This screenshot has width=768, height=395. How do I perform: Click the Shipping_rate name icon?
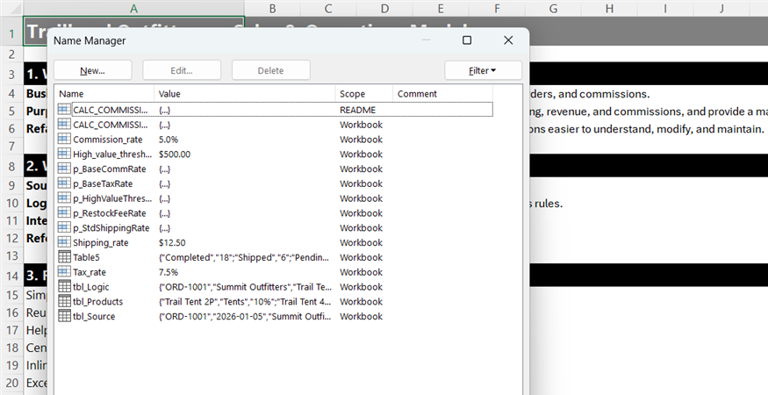[64, 242]
